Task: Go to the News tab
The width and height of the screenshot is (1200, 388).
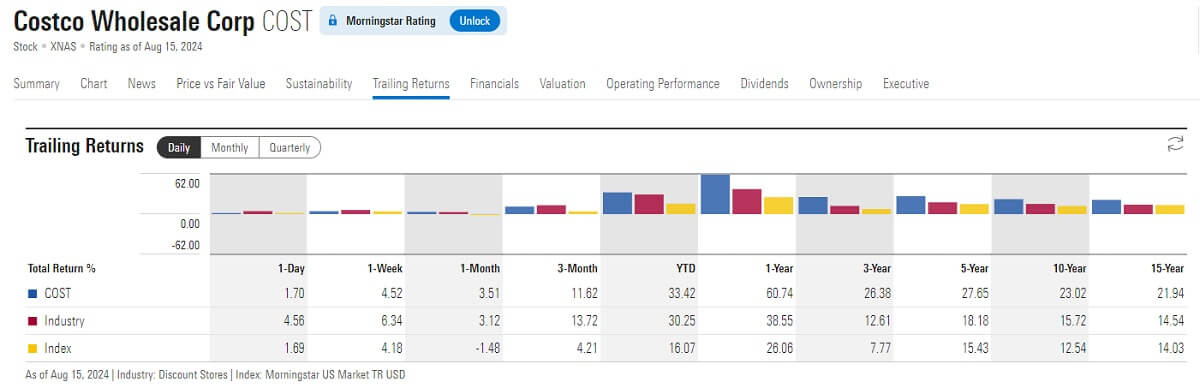Action: tap(142, 84)
